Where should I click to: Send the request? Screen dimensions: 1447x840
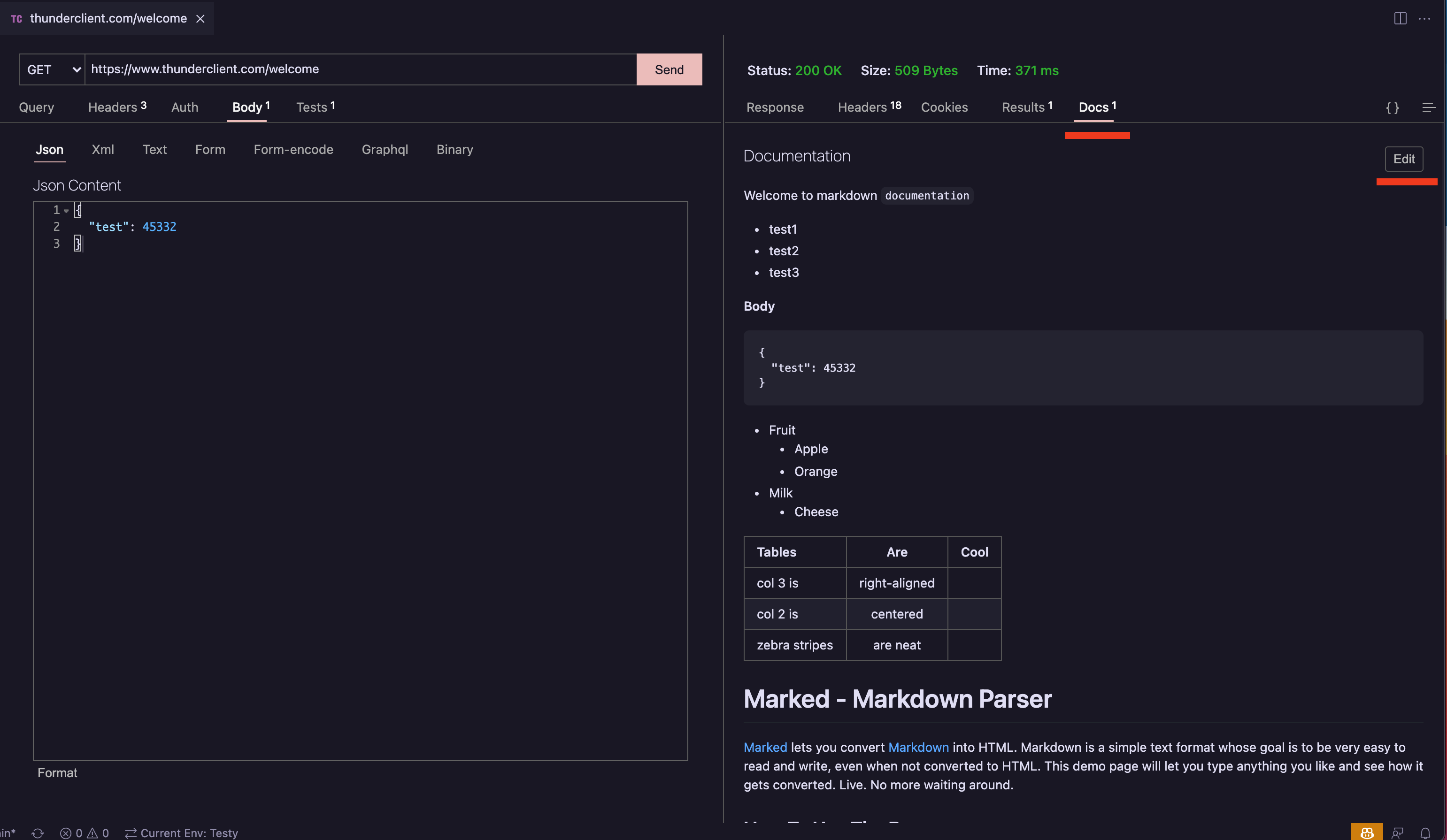tap(669, 69)
